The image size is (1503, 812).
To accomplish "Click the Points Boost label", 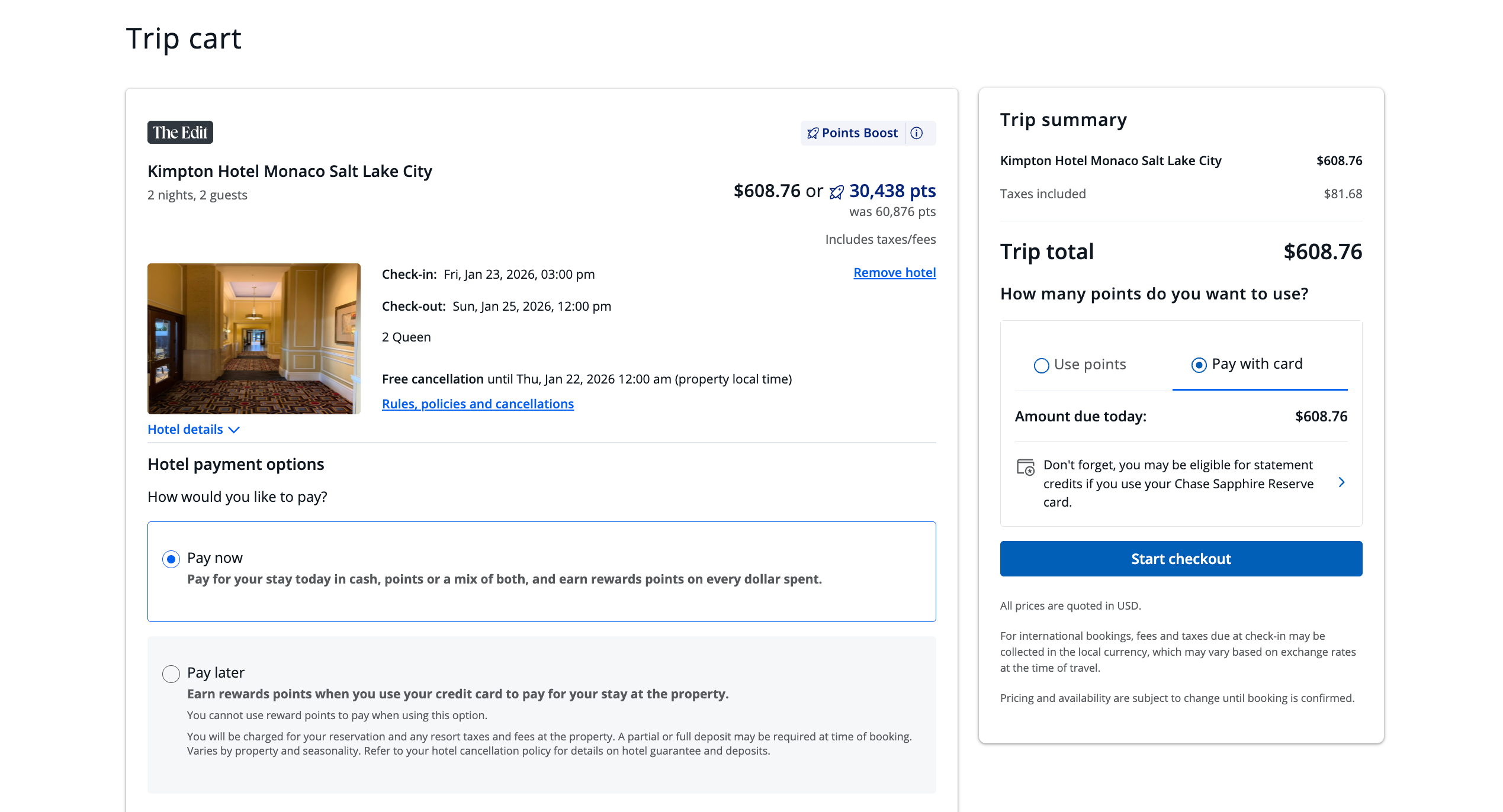I will pos(859,133).
